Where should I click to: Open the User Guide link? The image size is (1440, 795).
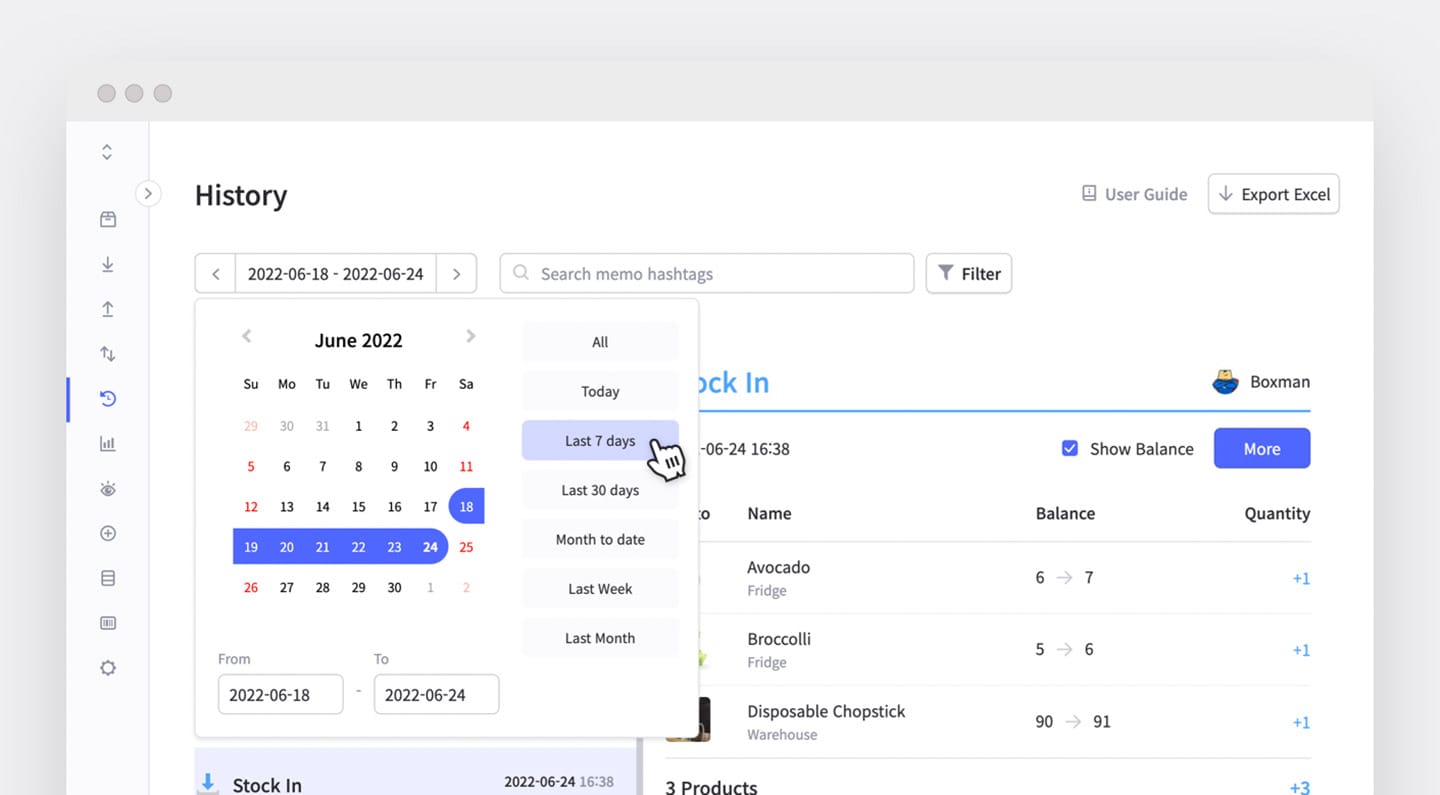click(1134, 194)
